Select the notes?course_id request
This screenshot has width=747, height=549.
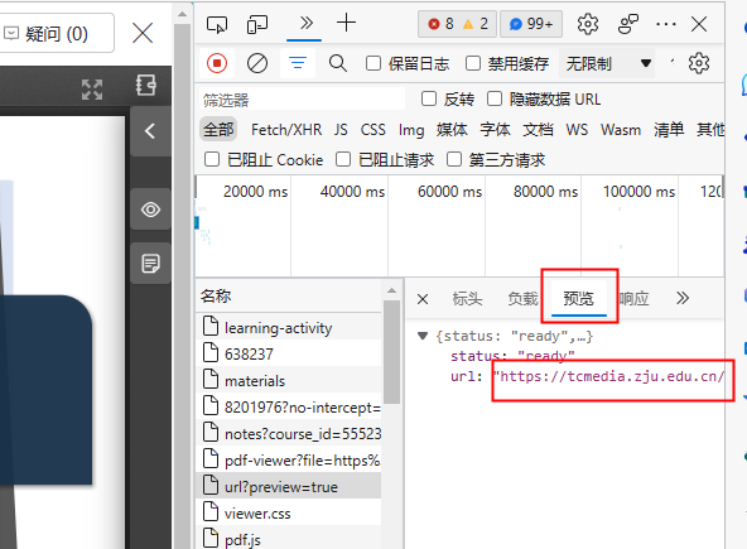(x=288, y=433)
